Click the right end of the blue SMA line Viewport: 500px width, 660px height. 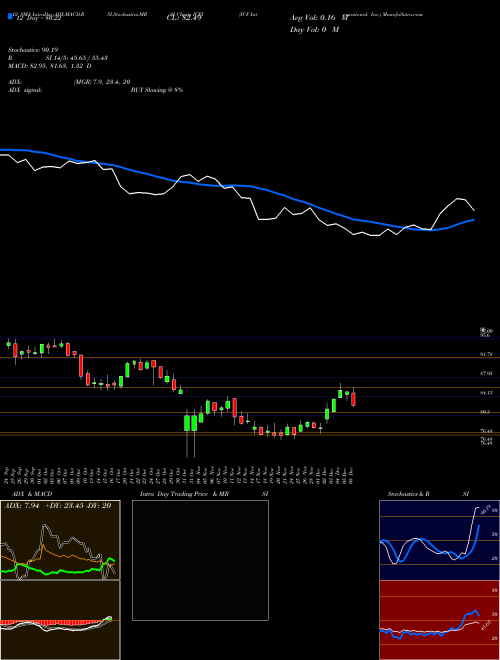pyautogui.click(x=474, y=220)
